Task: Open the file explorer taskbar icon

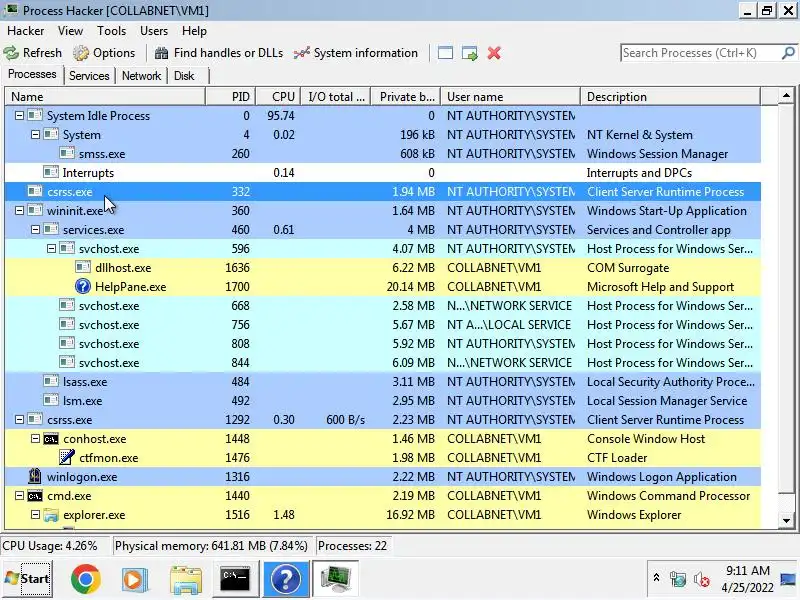Action: [186, 579]
